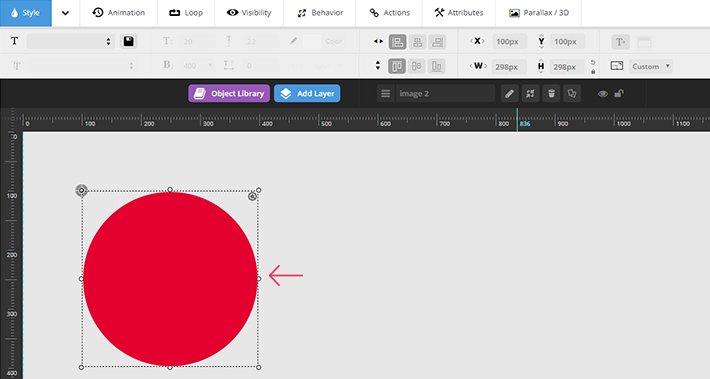Align the layer horizontally to the left

(398, 42)
